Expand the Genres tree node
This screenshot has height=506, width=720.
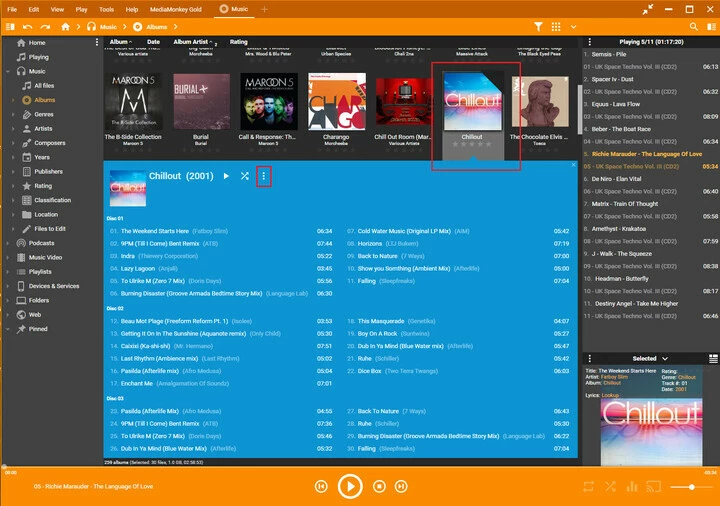[13, 114]
